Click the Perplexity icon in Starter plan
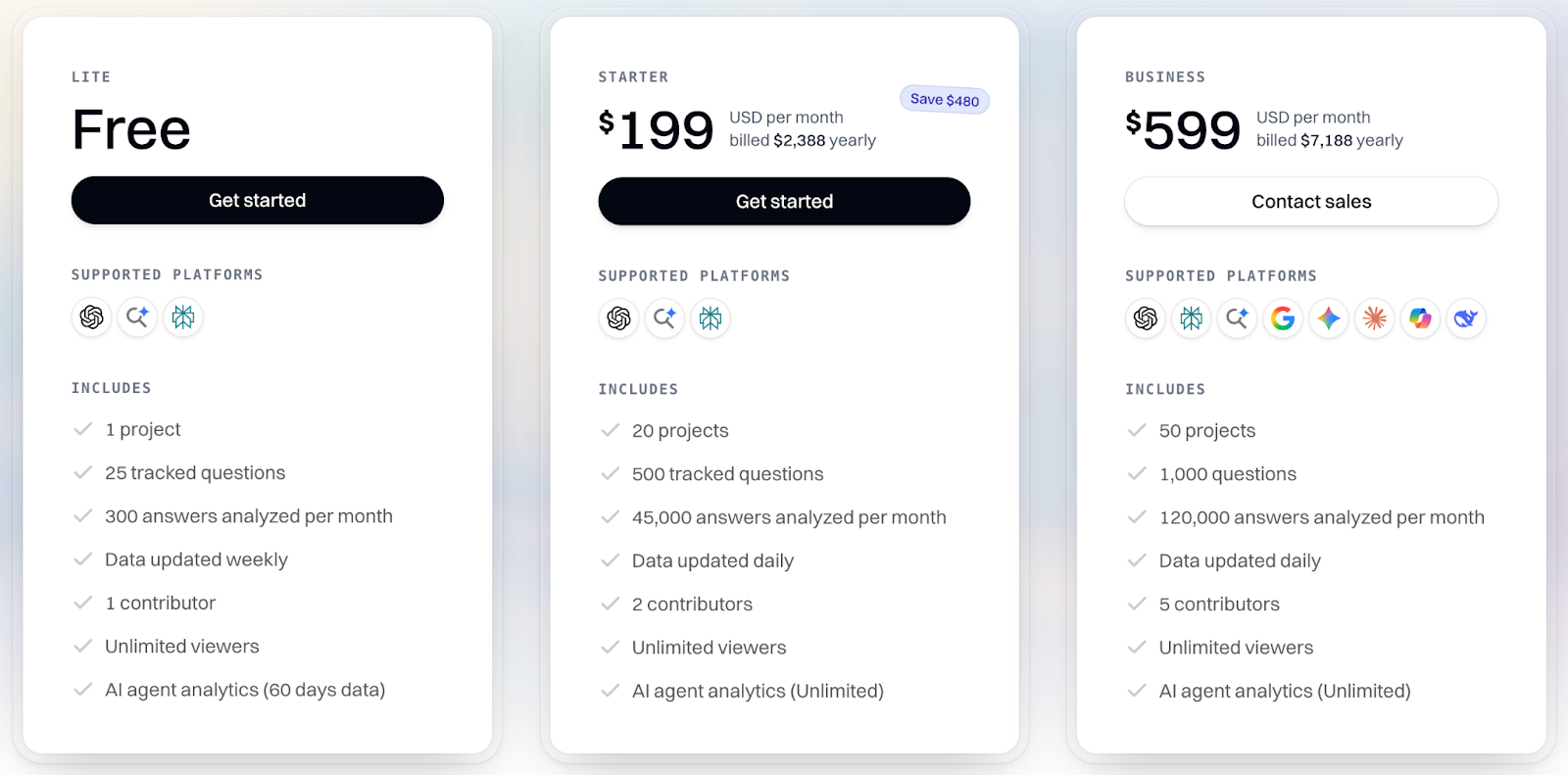This screenshot has height=775, width=1568. [710, 318]
